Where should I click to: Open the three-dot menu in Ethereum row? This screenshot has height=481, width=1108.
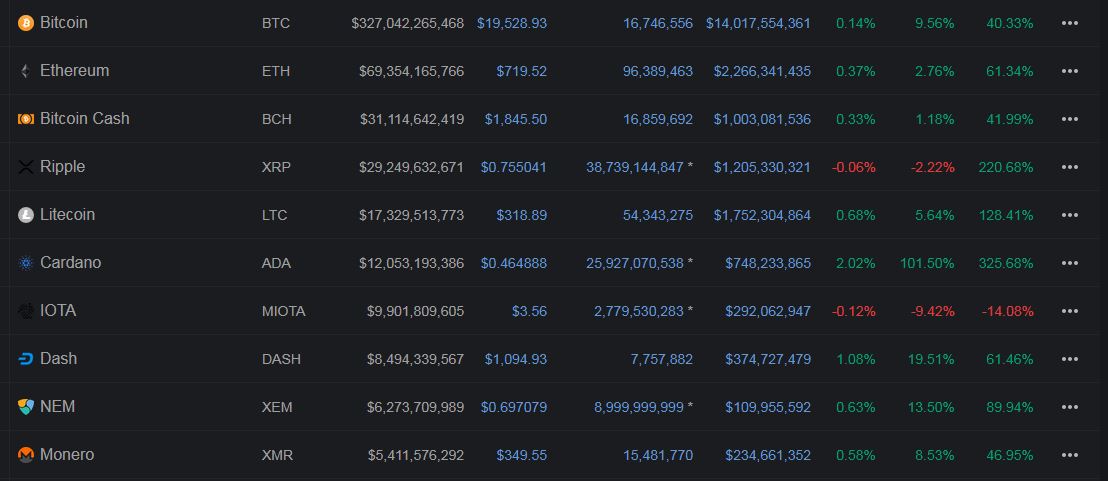(1070, 71)
